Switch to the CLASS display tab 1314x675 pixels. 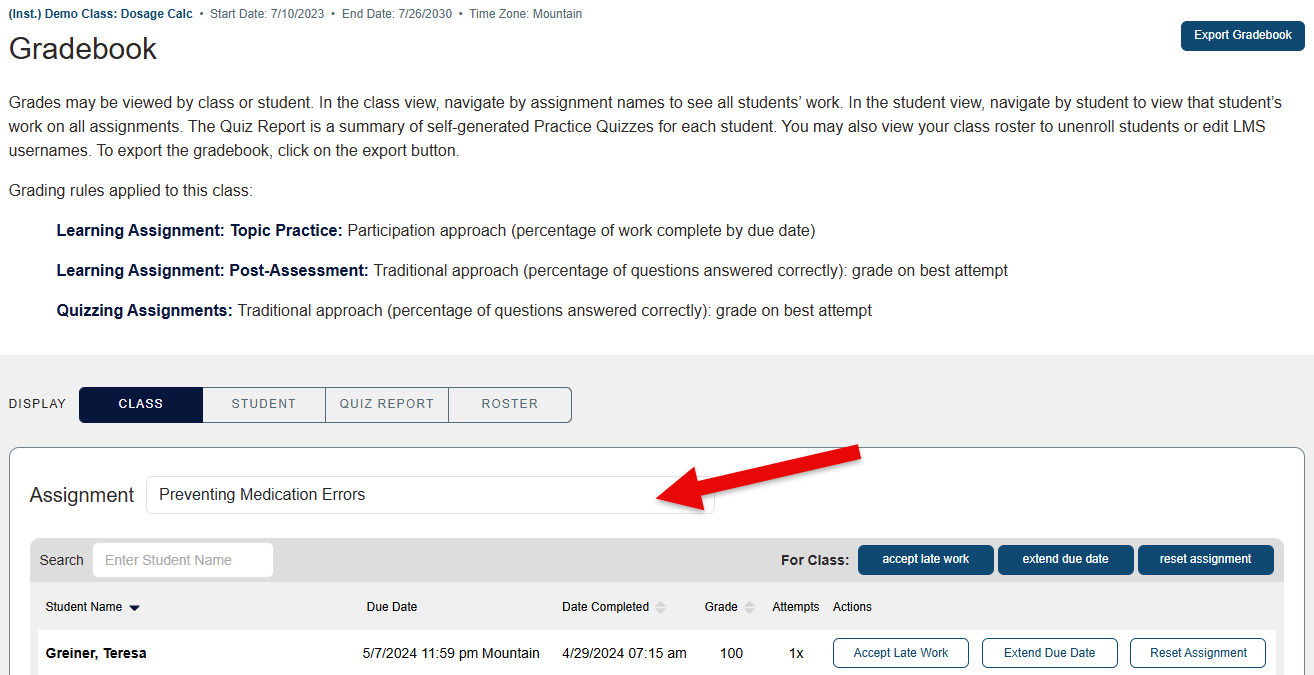tap(140, 404)
